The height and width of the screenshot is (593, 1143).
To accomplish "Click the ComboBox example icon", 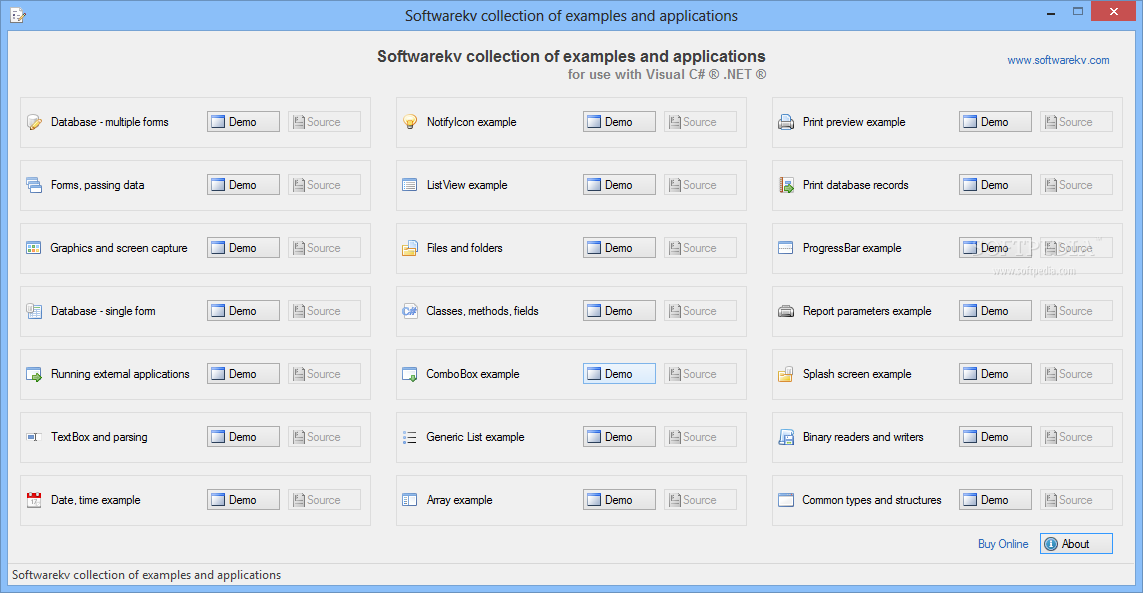I will [410, 374].
